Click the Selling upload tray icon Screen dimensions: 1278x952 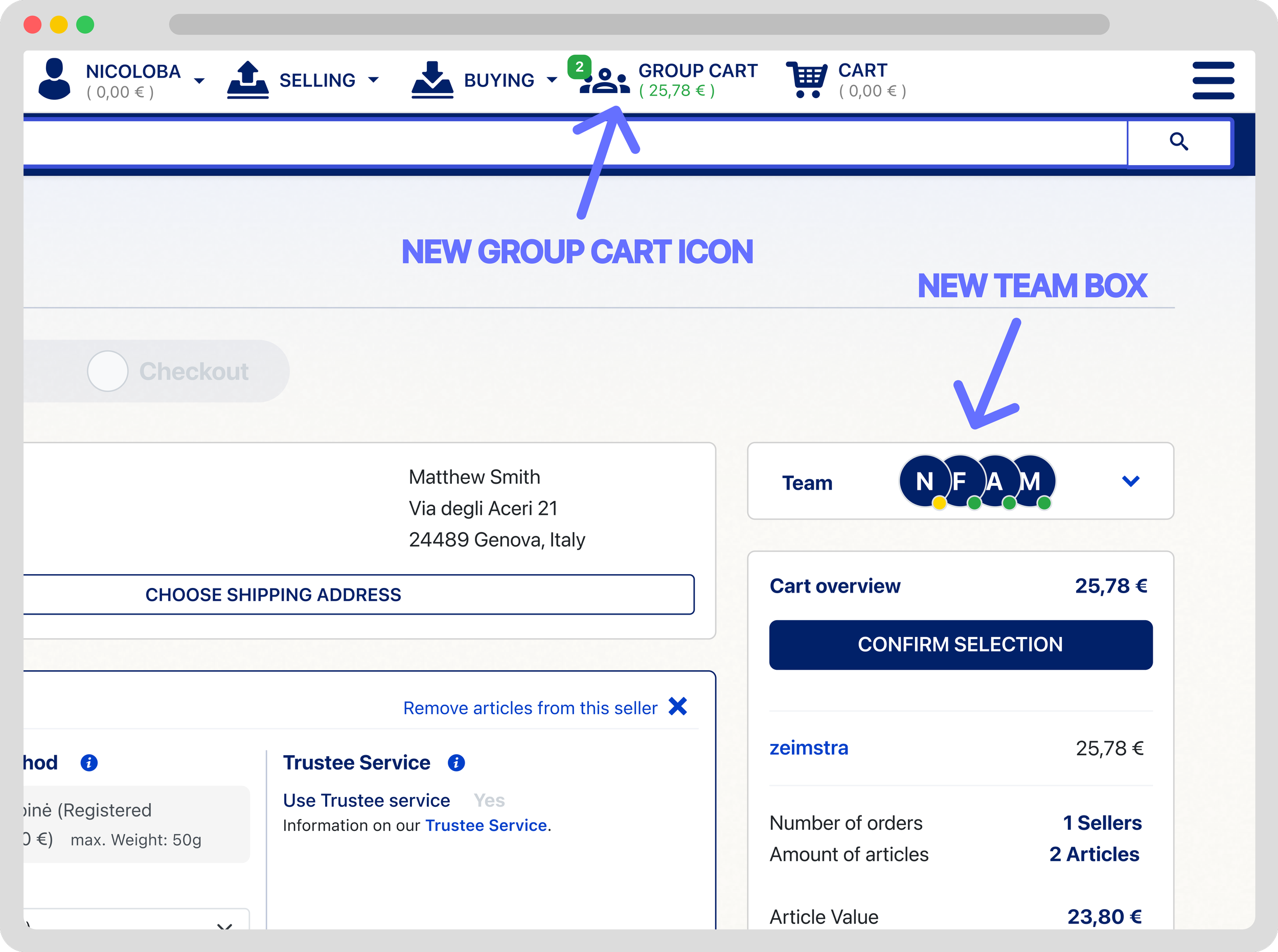tap(248, 80)
